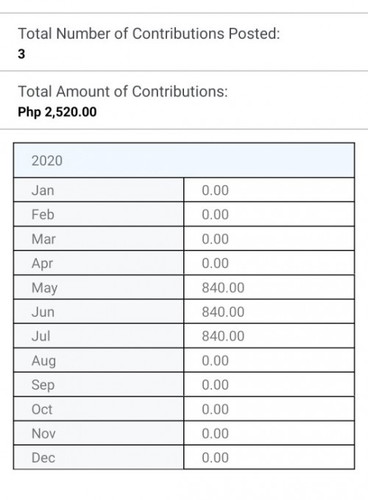
Task: Select the Apr 0.00 value
Action: coord(215,263)
